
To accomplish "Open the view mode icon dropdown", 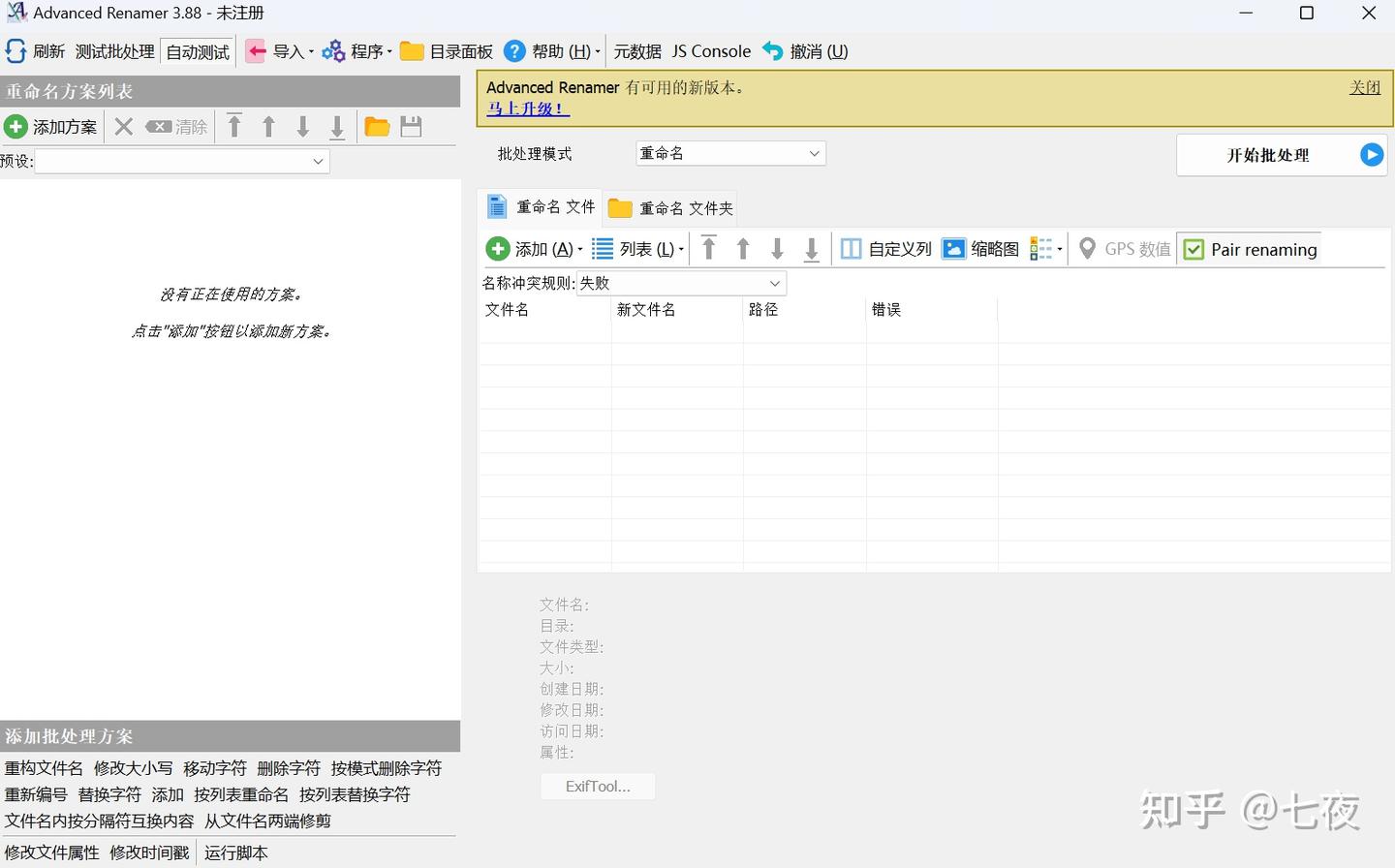I will 1045,249.
